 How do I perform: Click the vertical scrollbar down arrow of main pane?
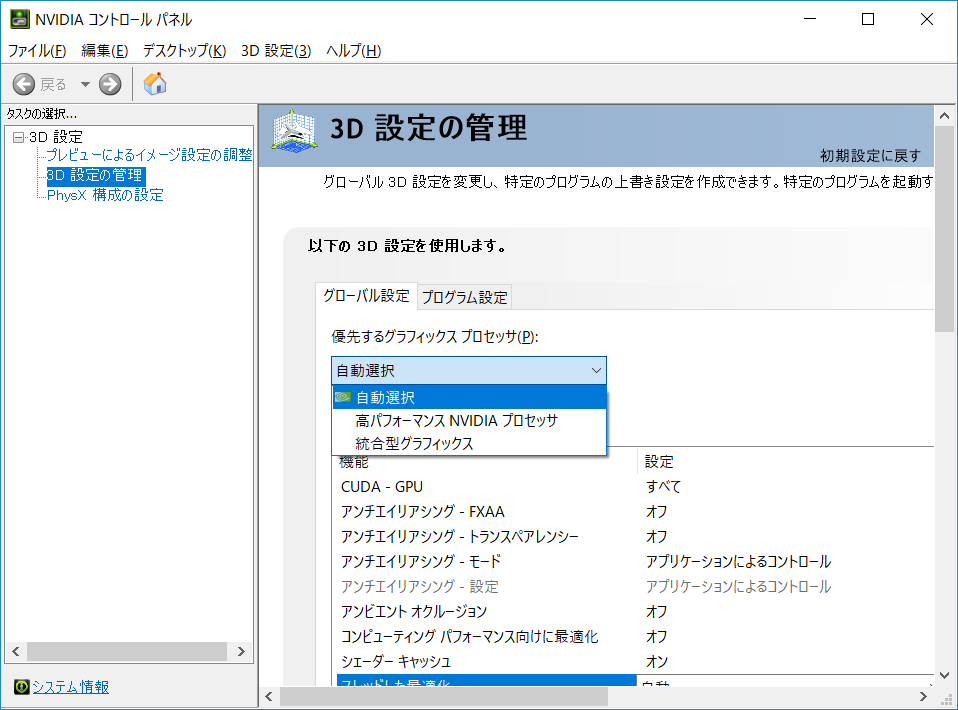(x=945, y=675)
